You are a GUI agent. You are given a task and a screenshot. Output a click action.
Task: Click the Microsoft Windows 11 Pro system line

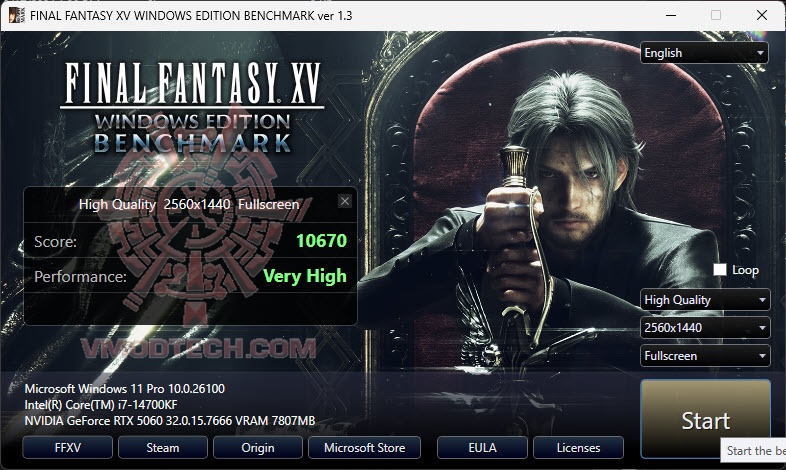click(125, 388)
